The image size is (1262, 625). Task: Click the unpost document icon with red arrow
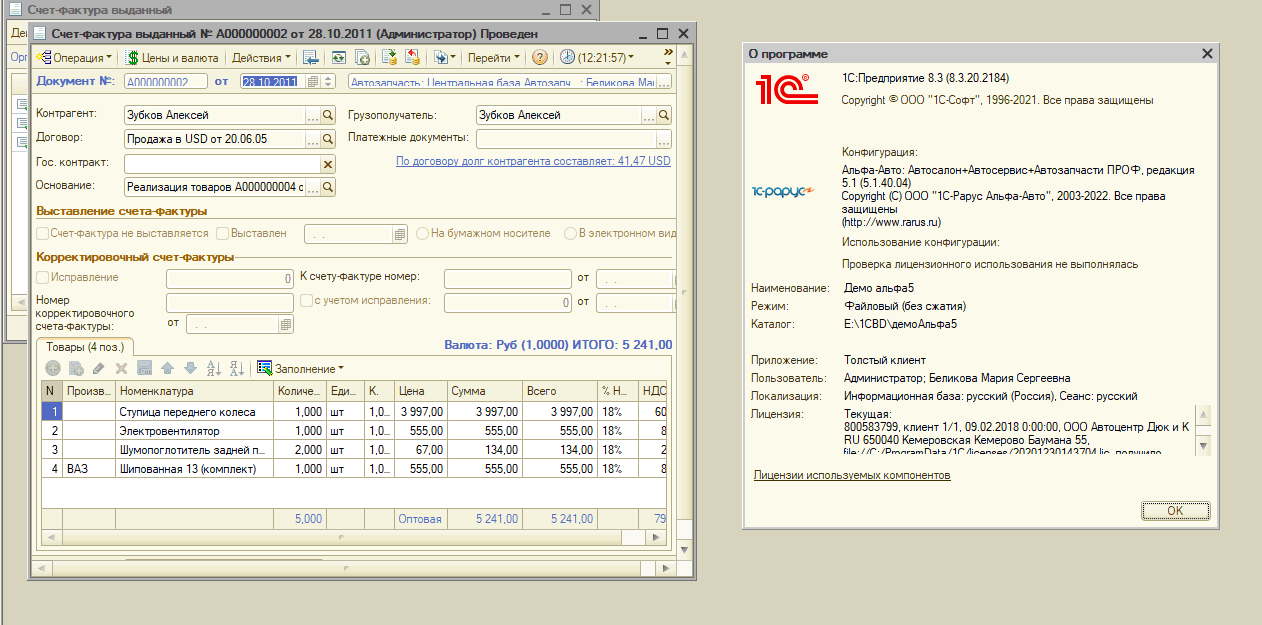pyautogui.click(x=412, y=57)
